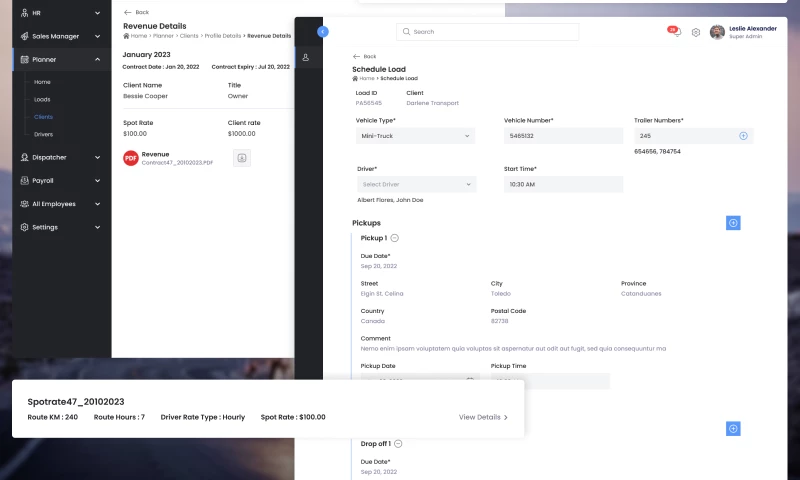Add a new pickup with plus button

pyautogui.click(x=733, y=223)
